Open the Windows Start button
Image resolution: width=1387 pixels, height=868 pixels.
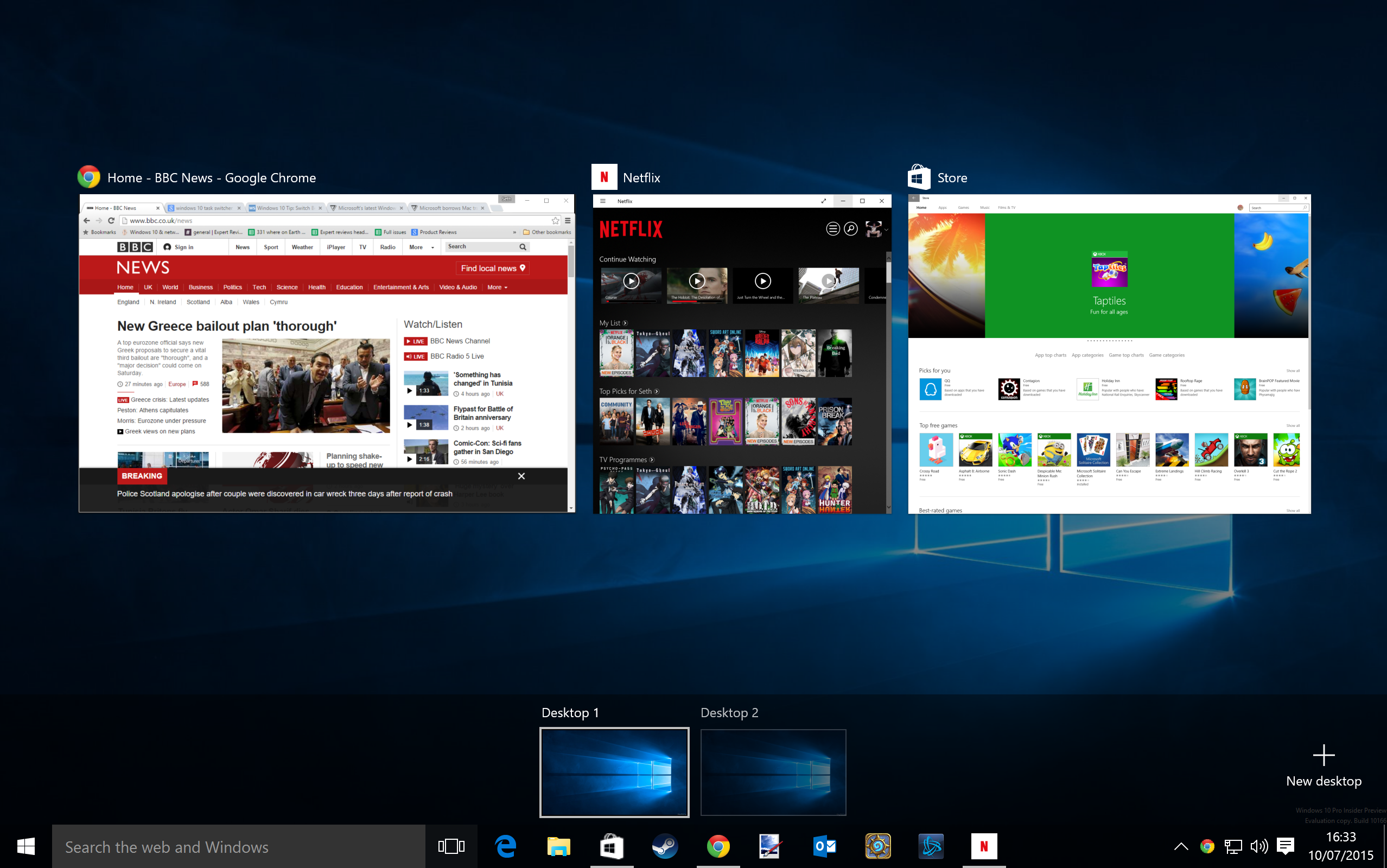26,846
